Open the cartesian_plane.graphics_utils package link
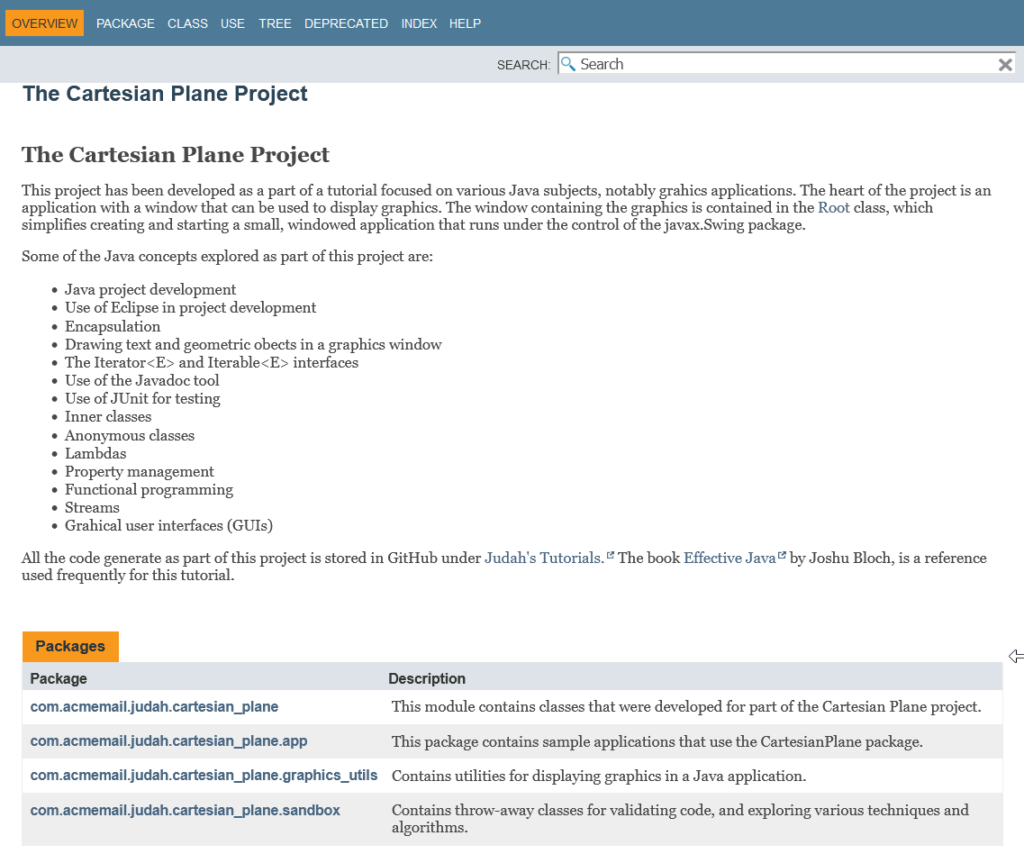 [x=204, y=775]
